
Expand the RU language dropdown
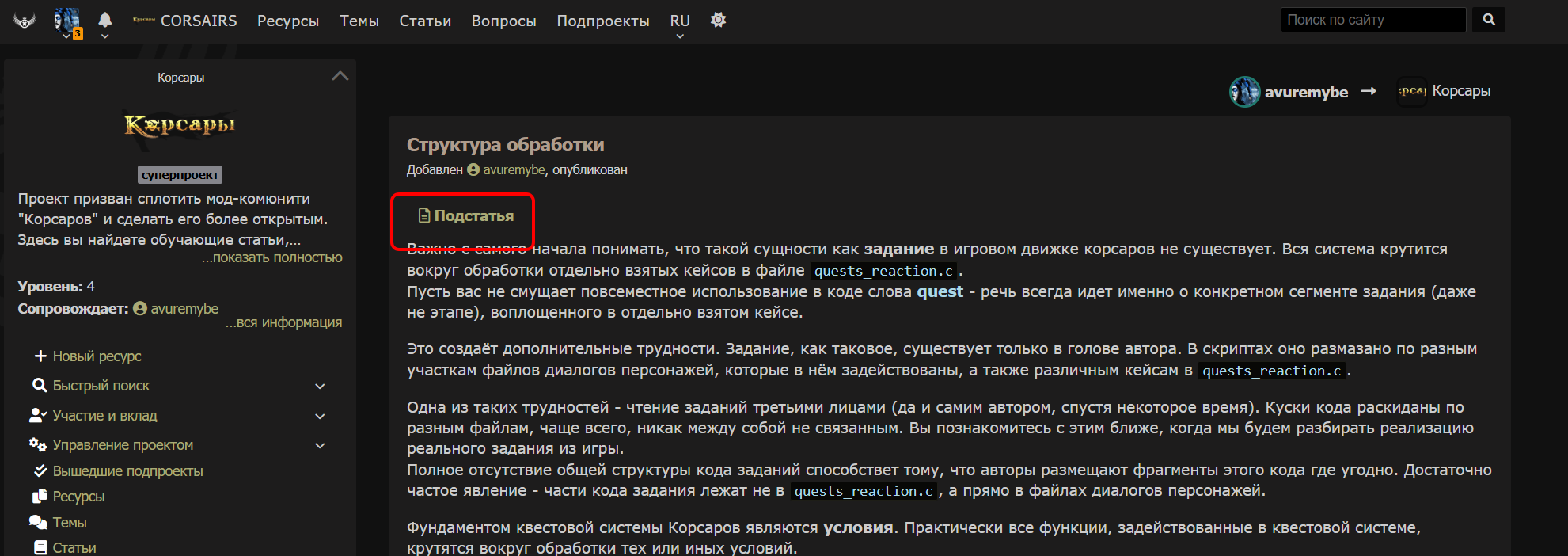(x=680, y=24)
